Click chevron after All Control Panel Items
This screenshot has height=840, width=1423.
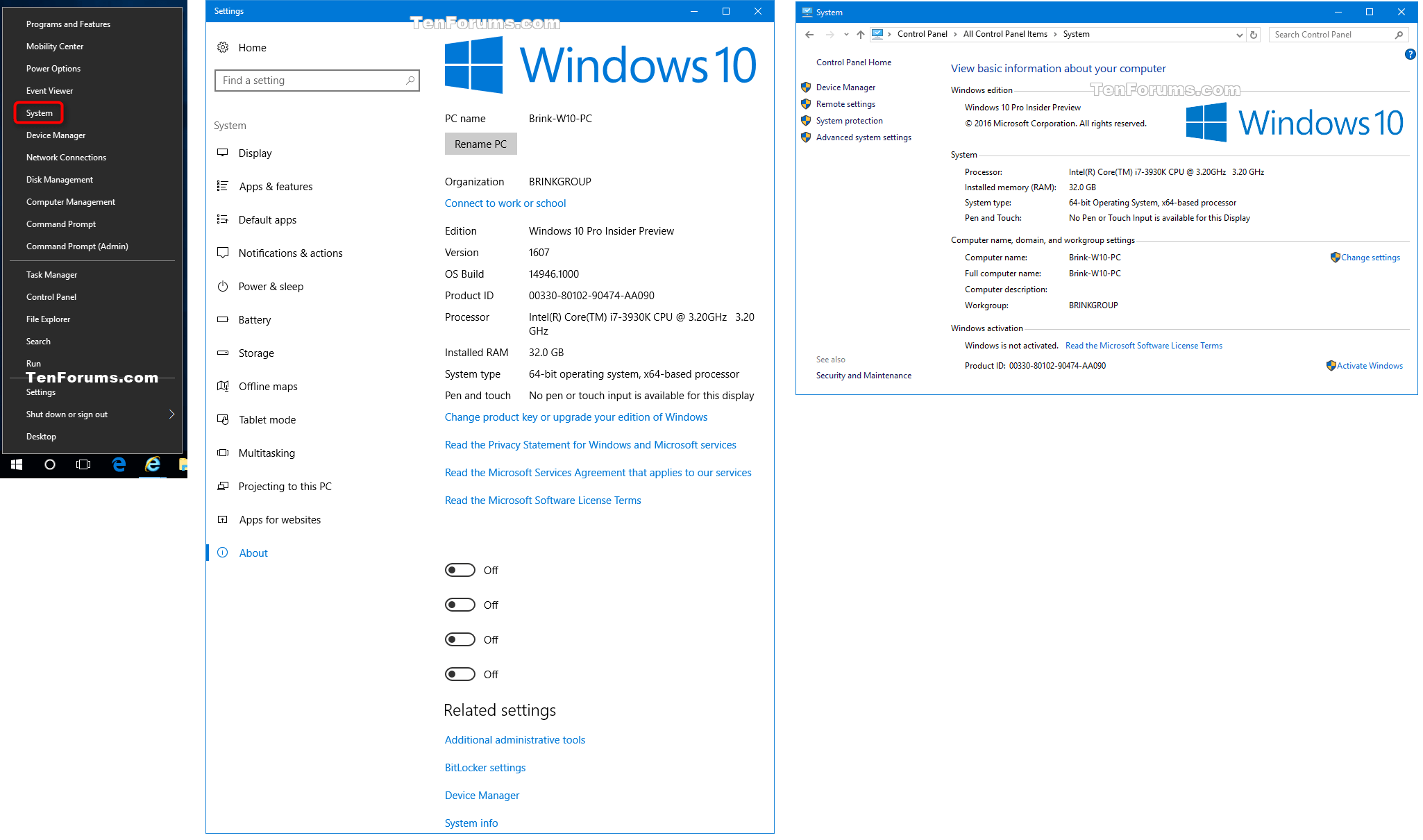pos(1055,34)
